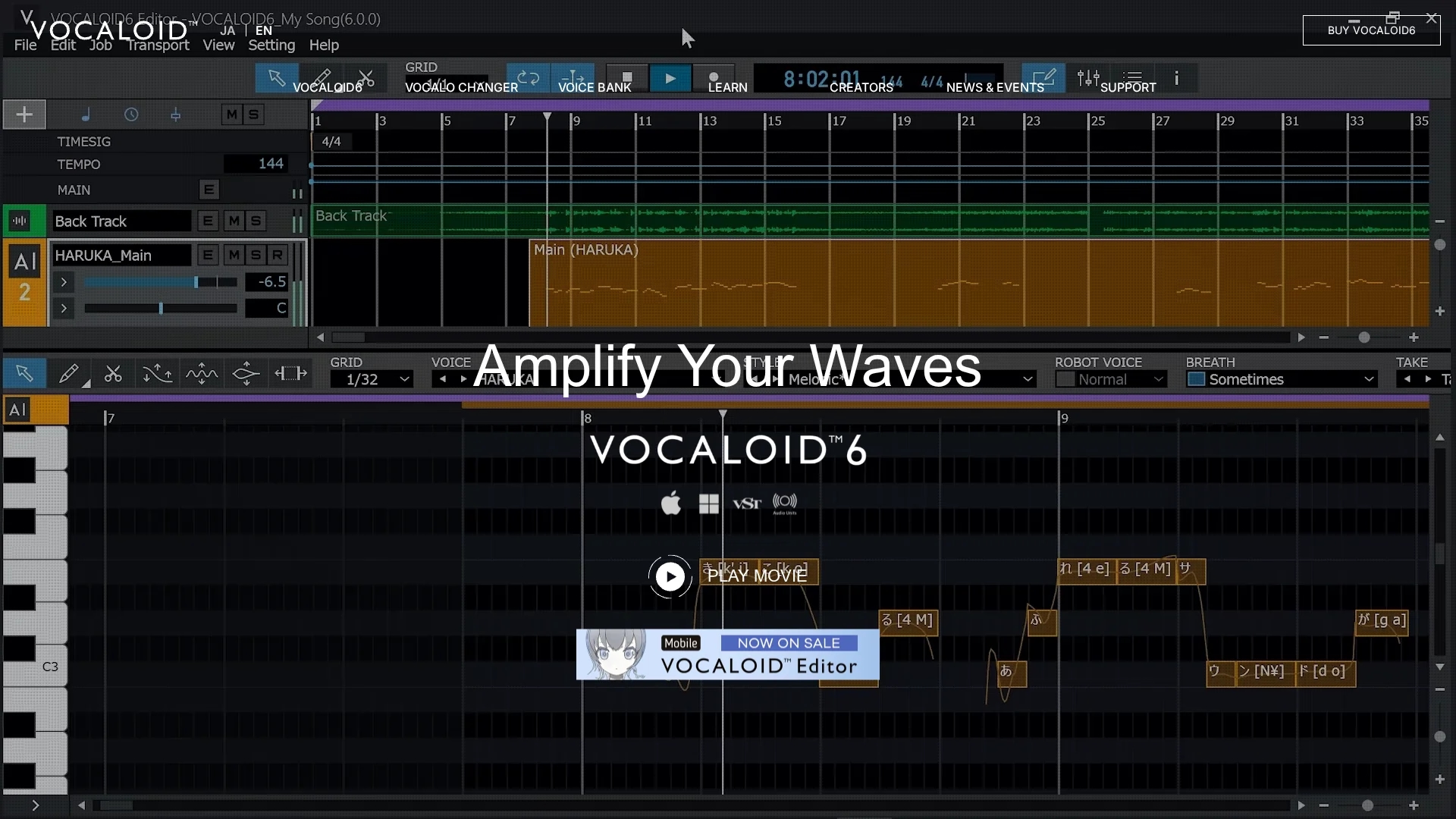
Task: Select the pencil tool in piano roll toolbar
Action: pyautogui.click(x=69, y=374)
